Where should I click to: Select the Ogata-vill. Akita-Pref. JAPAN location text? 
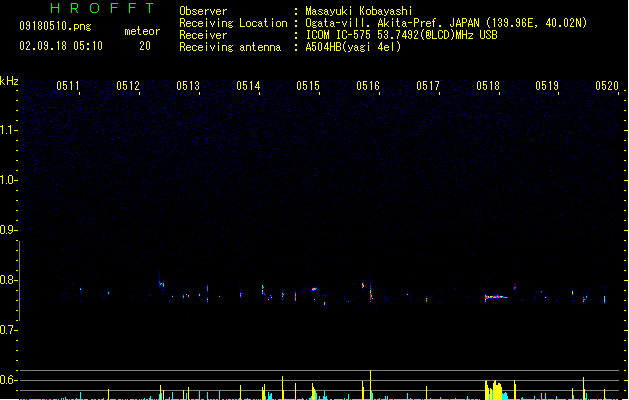(446, 23)
